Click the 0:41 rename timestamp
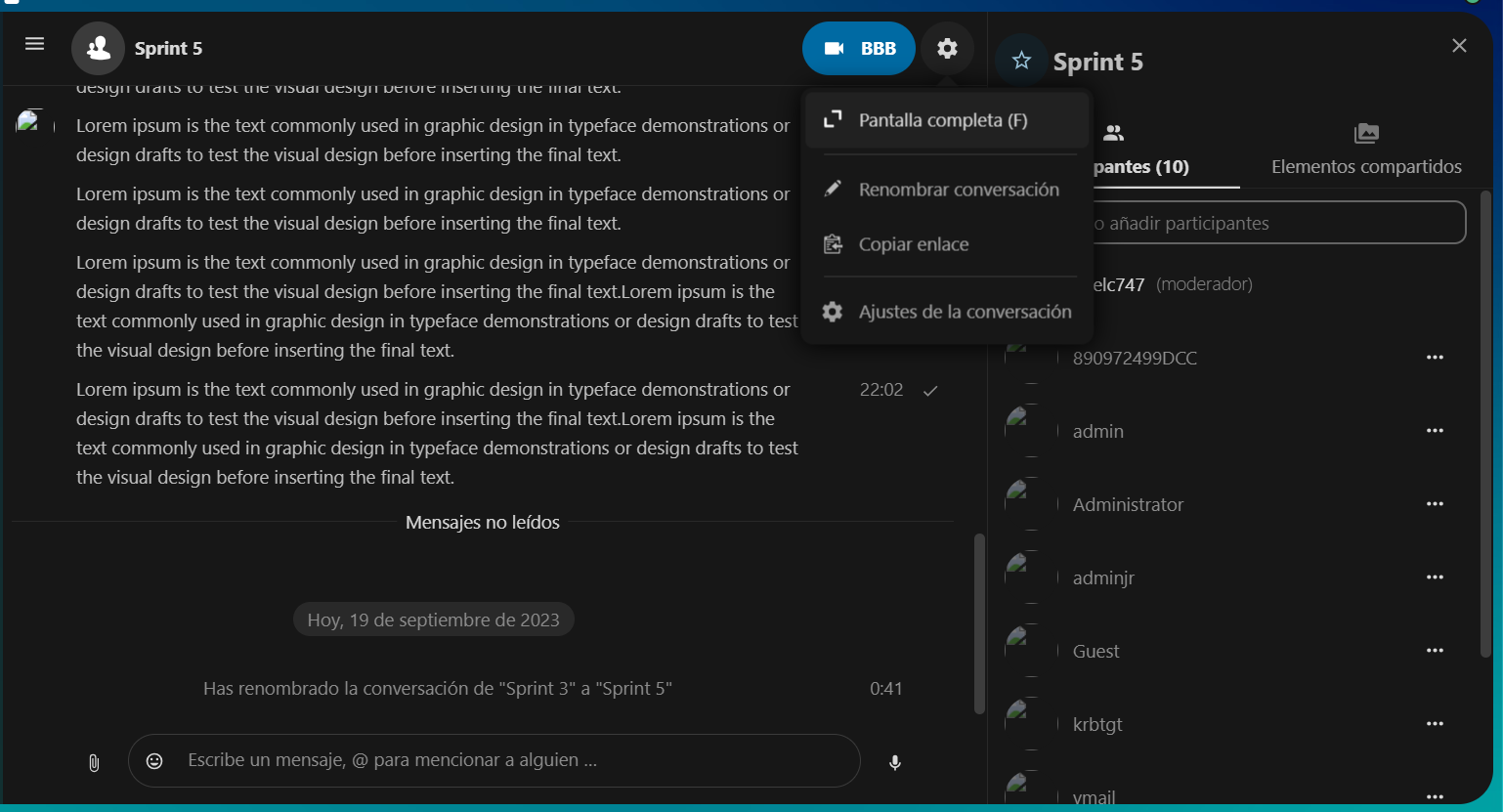1503x812 pixels. (886, 689)
